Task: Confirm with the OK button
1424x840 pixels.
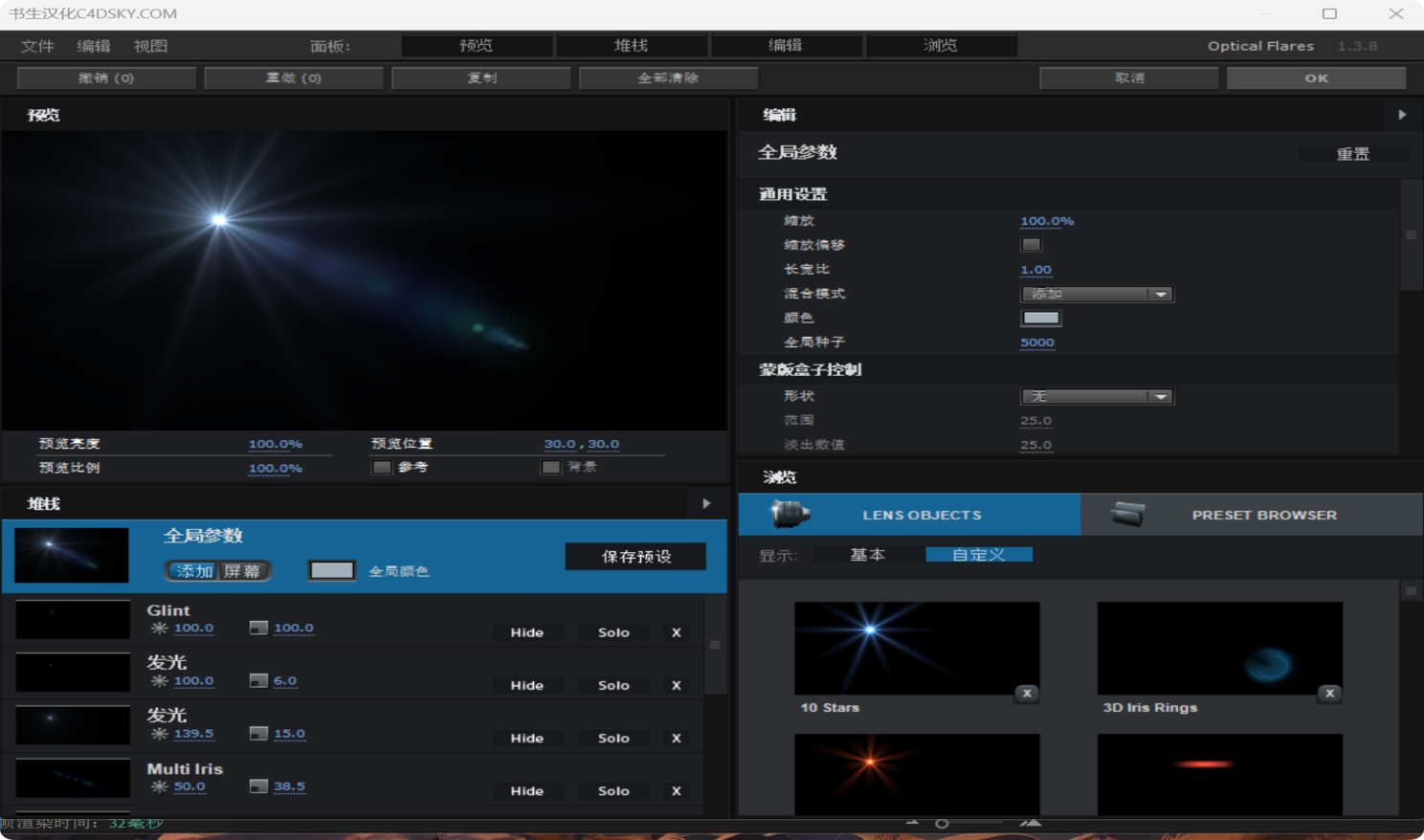Action: [1317, 77]
